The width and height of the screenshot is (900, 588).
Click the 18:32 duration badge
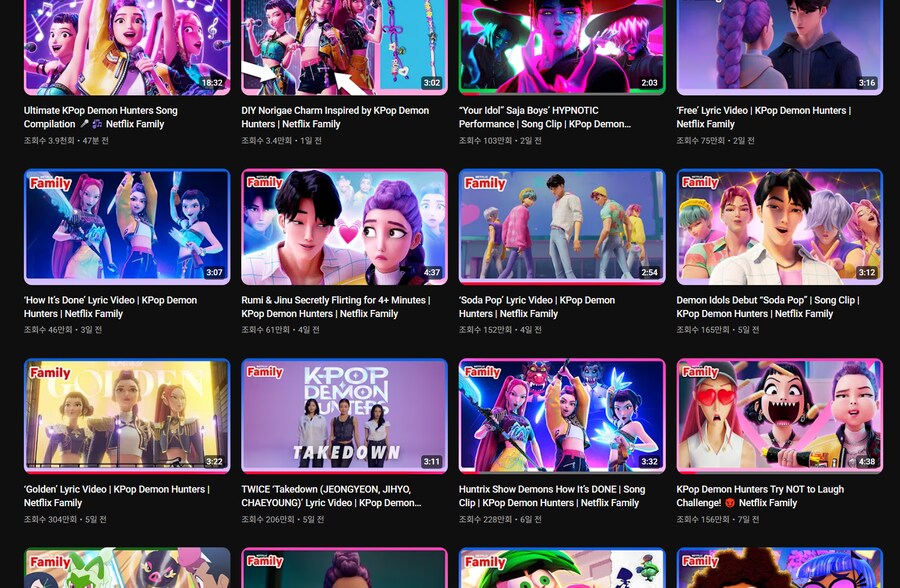(x=212, y=83)
